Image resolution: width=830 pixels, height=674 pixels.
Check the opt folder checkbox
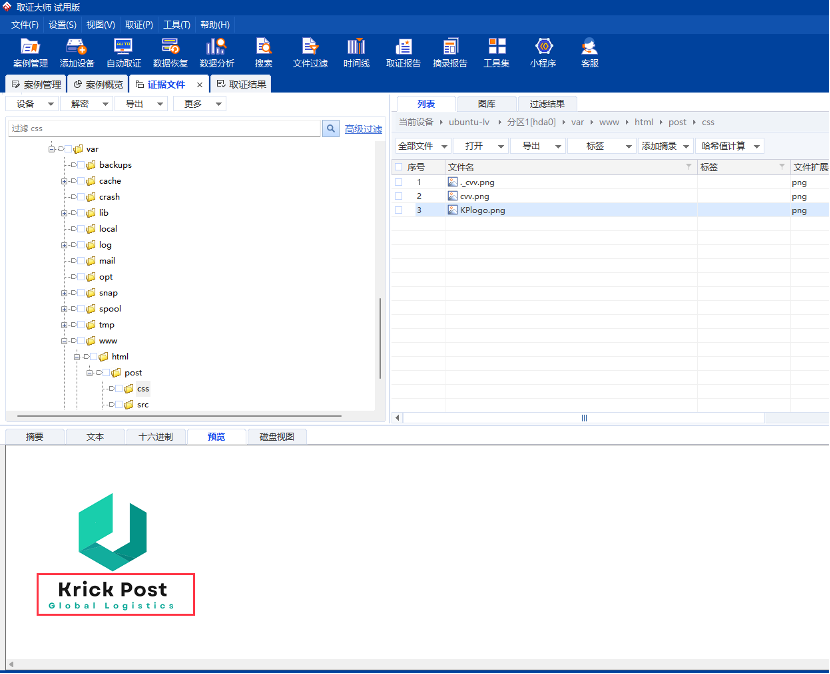(x=81, y=277)
